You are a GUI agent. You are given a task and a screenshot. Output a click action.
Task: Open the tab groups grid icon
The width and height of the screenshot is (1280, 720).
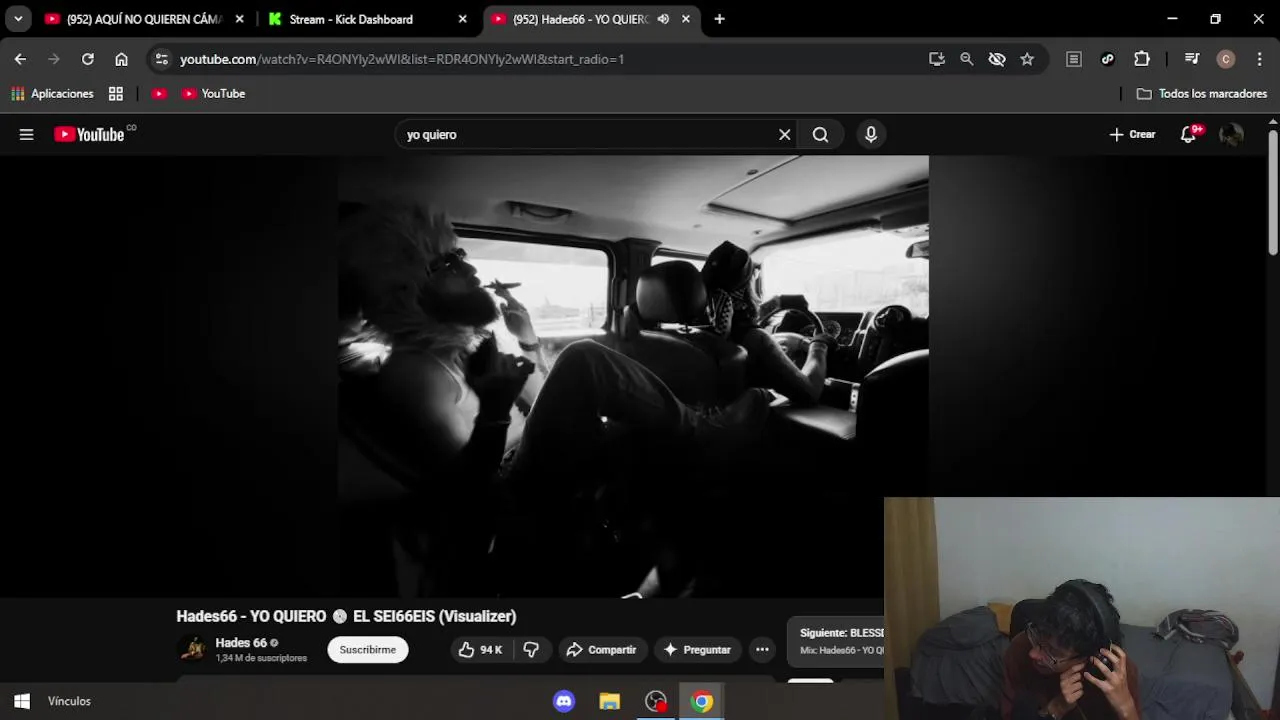pyautogui.click(x=116, y=93)
